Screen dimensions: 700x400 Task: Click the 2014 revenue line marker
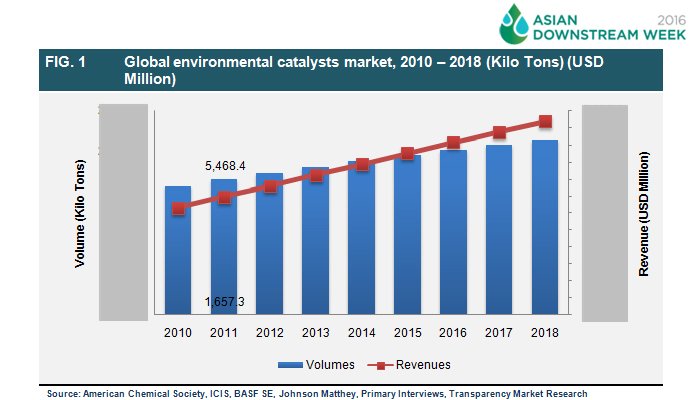(x=362, y=165)
